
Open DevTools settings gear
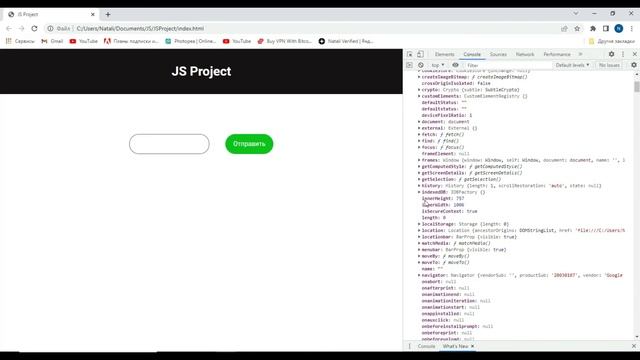(x=611, y=54)
